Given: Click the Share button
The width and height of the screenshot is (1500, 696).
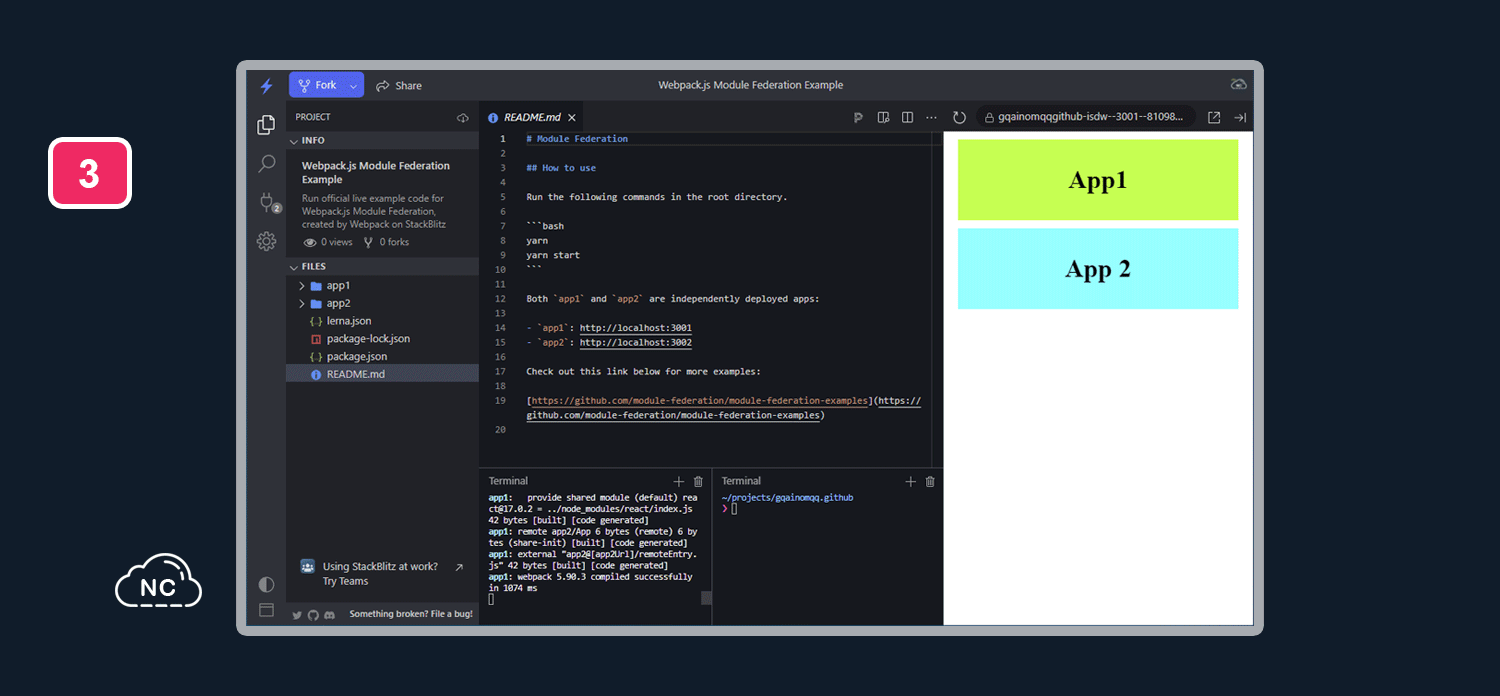Looking at the screenshot, I should pos(399,86).
